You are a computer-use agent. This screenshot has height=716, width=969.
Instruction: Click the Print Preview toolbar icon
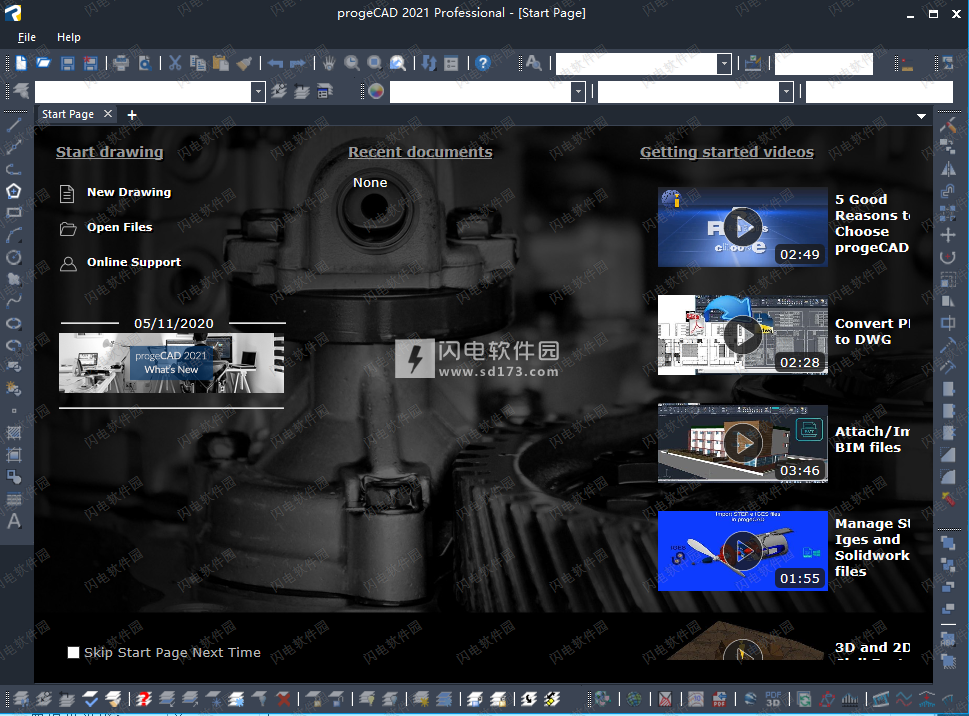click(x=145, y=63)
